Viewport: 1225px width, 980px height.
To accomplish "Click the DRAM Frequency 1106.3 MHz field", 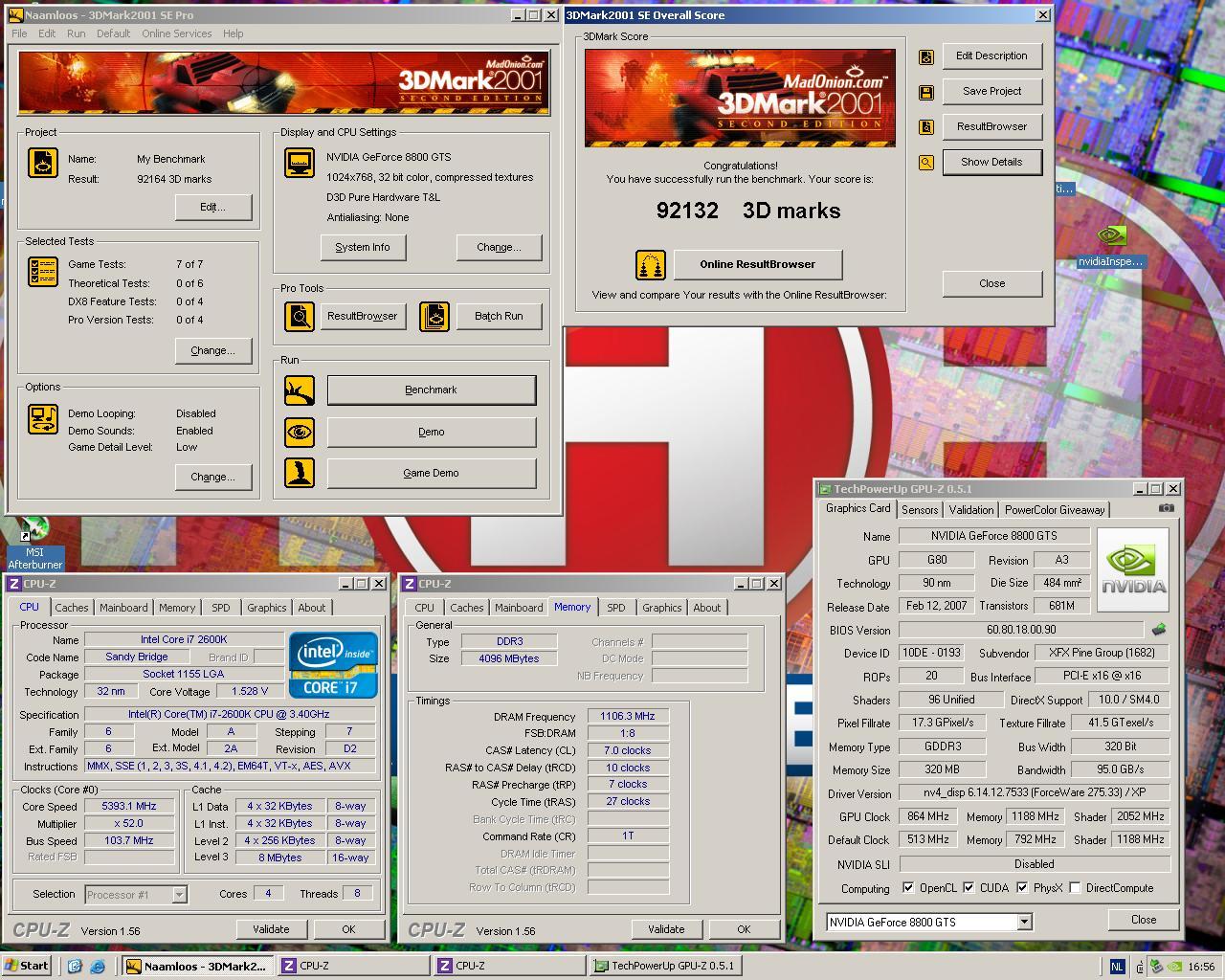I will tap(628, 716).
